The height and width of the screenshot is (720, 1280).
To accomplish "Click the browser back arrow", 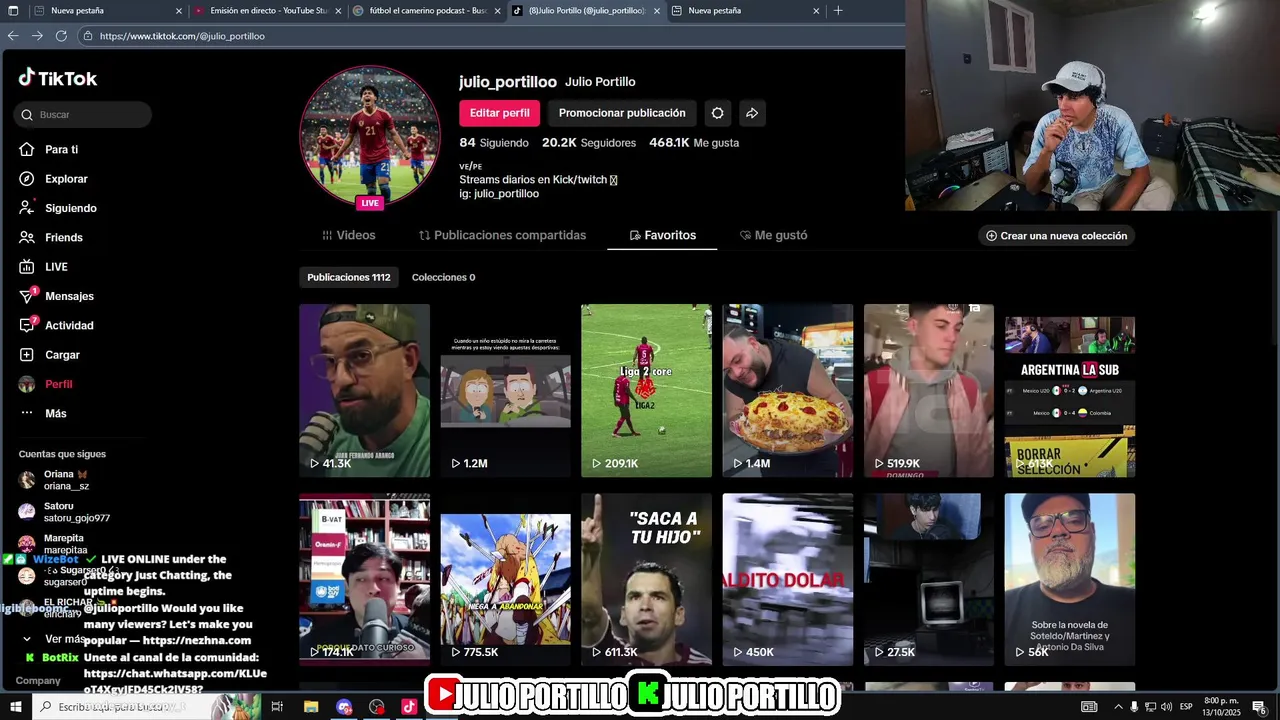I will (13, 36).
